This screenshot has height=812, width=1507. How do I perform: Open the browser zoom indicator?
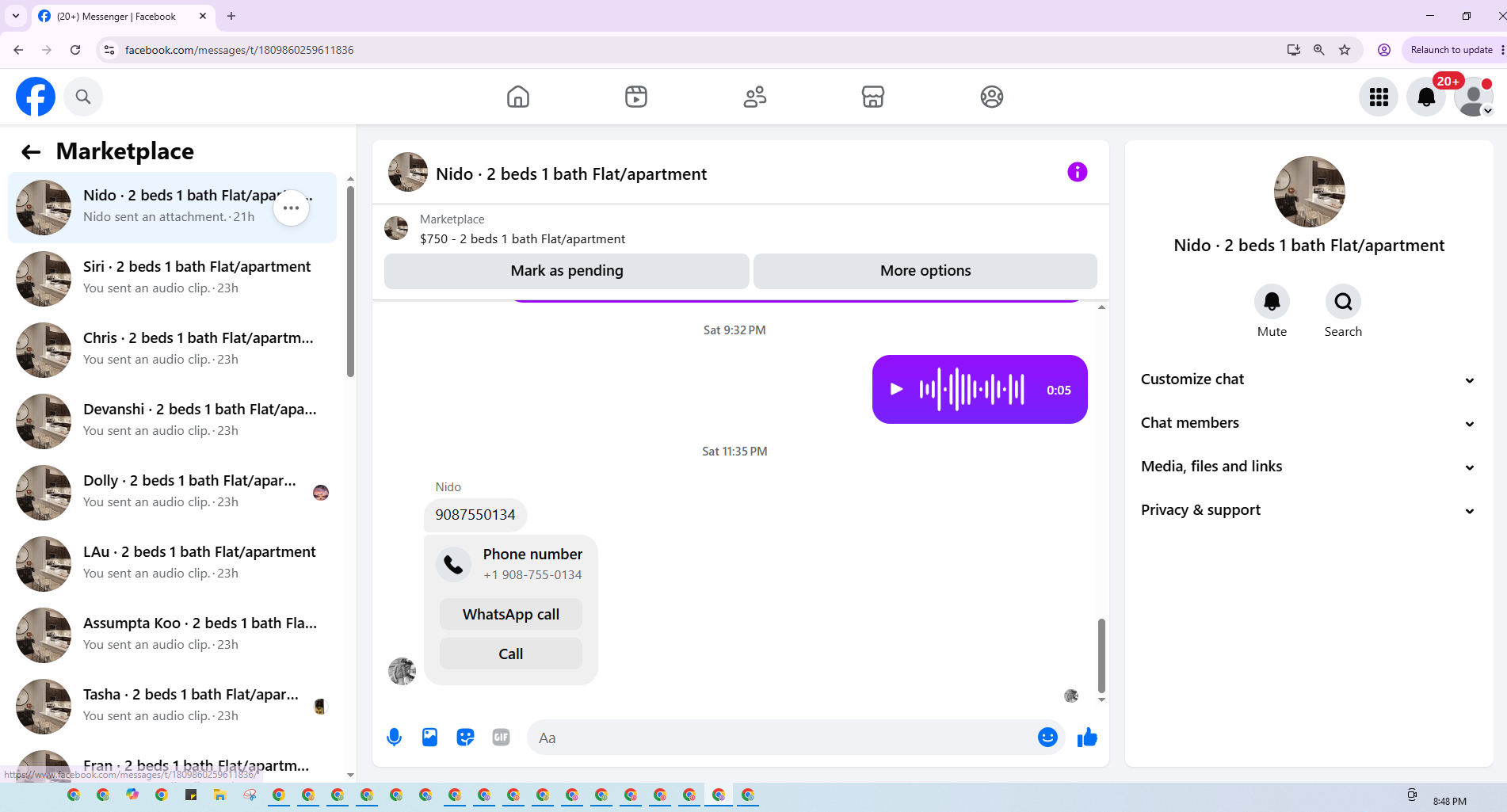pos(1319,50)
